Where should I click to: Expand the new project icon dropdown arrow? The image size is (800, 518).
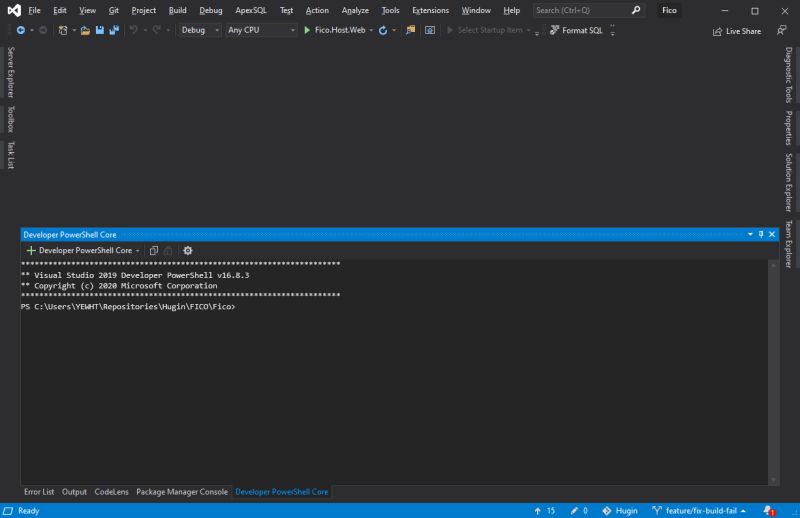(74, 31)
